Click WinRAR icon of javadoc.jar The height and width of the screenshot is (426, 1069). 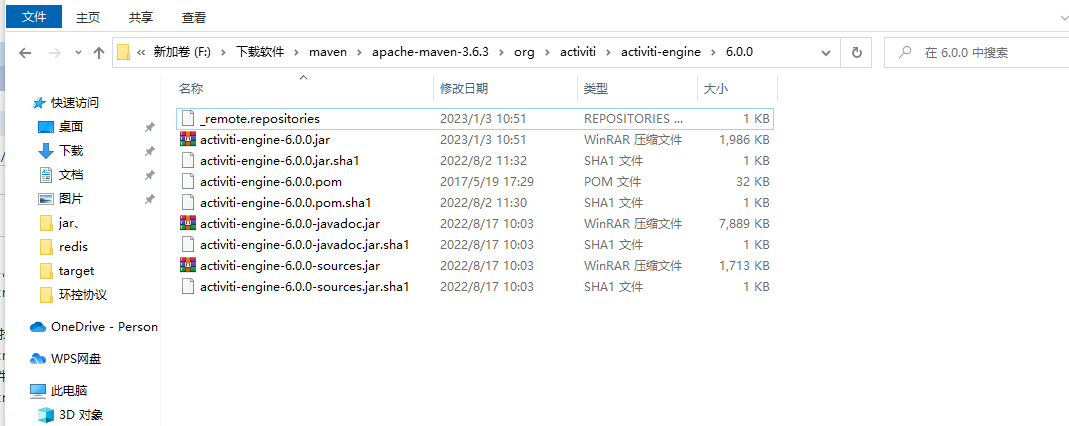pos(187,223)
